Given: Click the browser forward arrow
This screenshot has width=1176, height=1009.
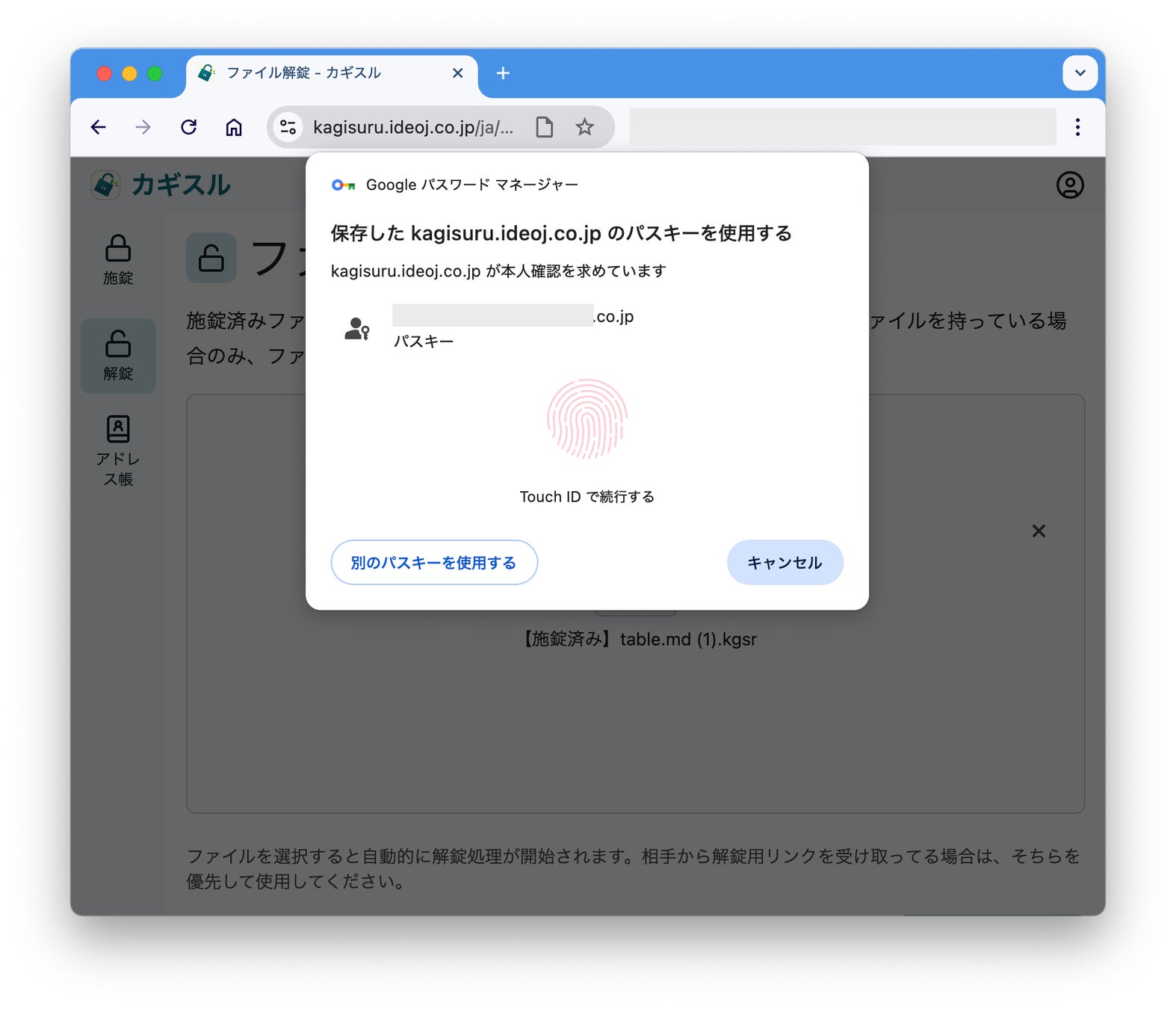Looking at the screenshot, I should [143, 127].
